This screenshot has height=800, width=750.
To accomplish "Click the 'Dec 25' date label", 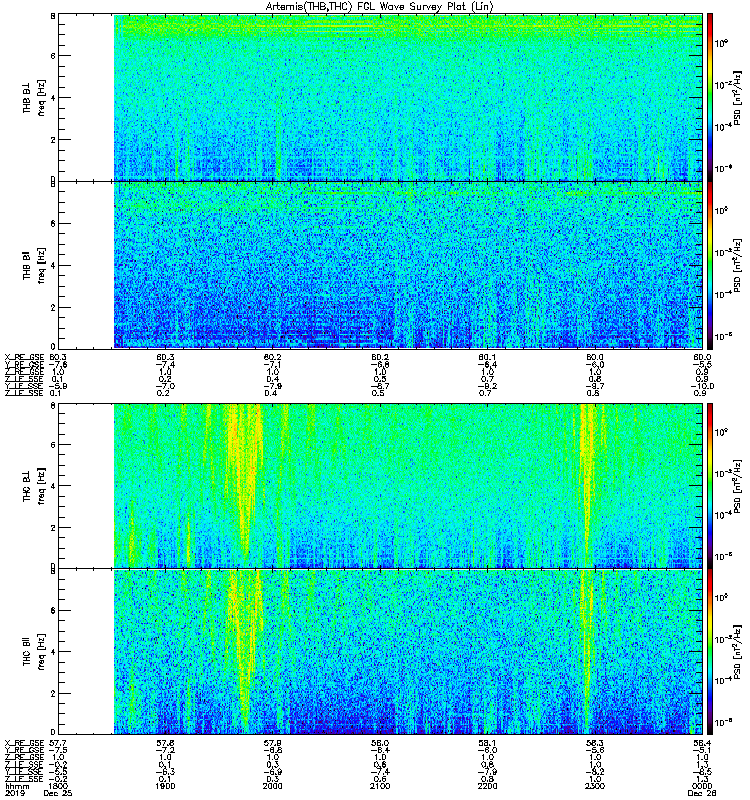I will [58, 793].
